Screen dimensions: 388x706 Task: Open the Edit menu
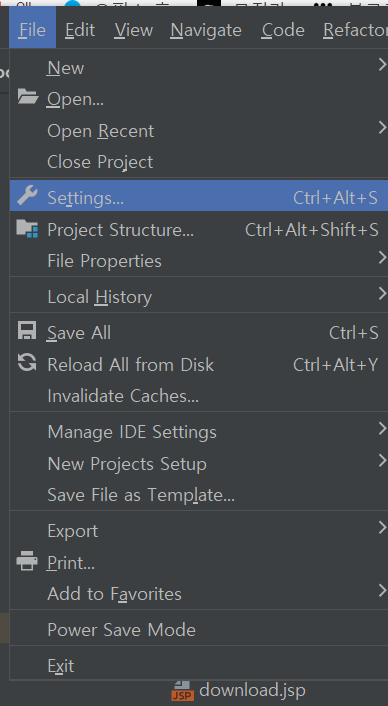(x=80, y=30)
